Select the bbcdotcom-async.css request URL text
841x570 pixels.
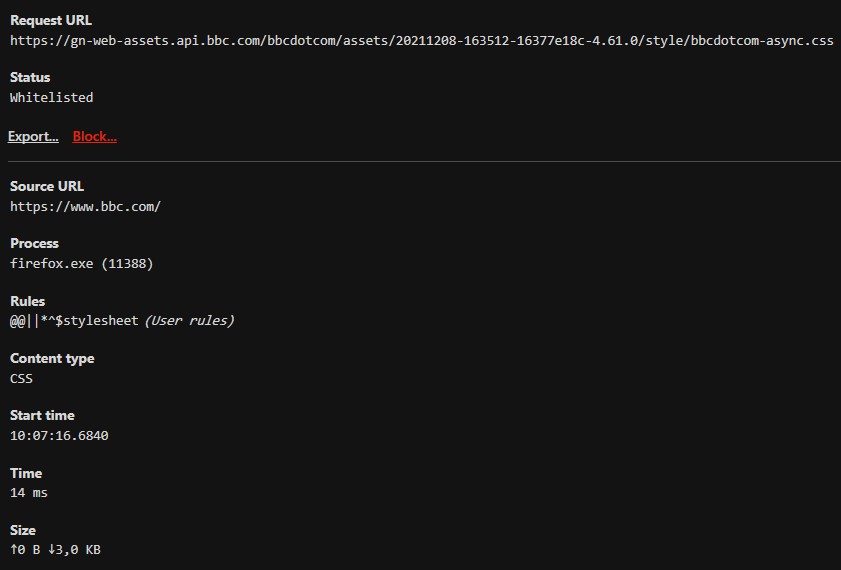[x=421, y=41]
